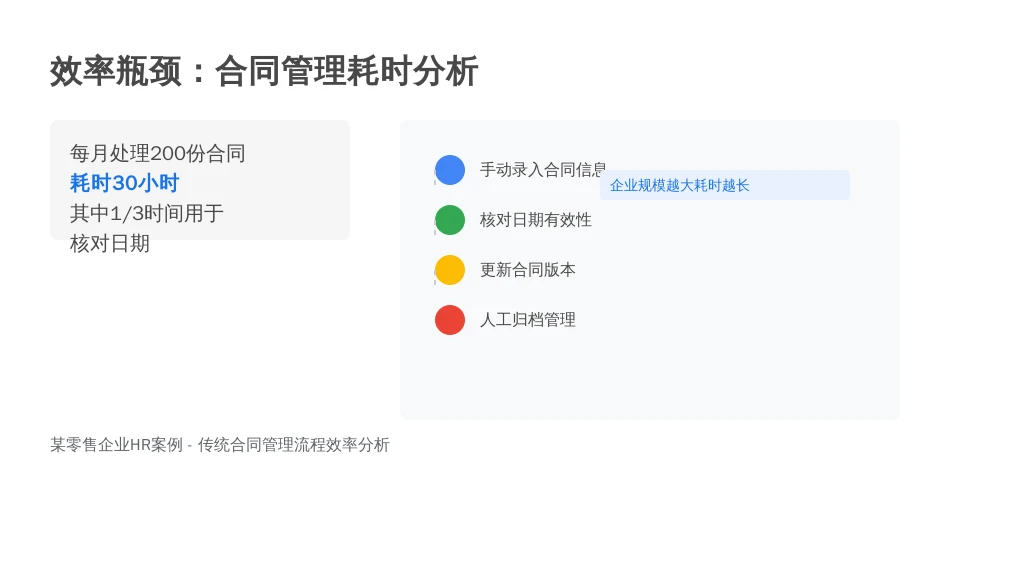Click the 手动录入合同信息 label
This screenshot has width=1024, height=576.
coord(543,170)
